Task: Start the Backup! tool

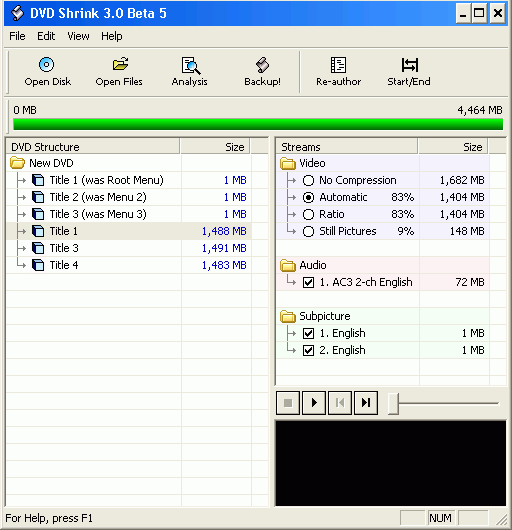Action: click(x=262, y=72)
